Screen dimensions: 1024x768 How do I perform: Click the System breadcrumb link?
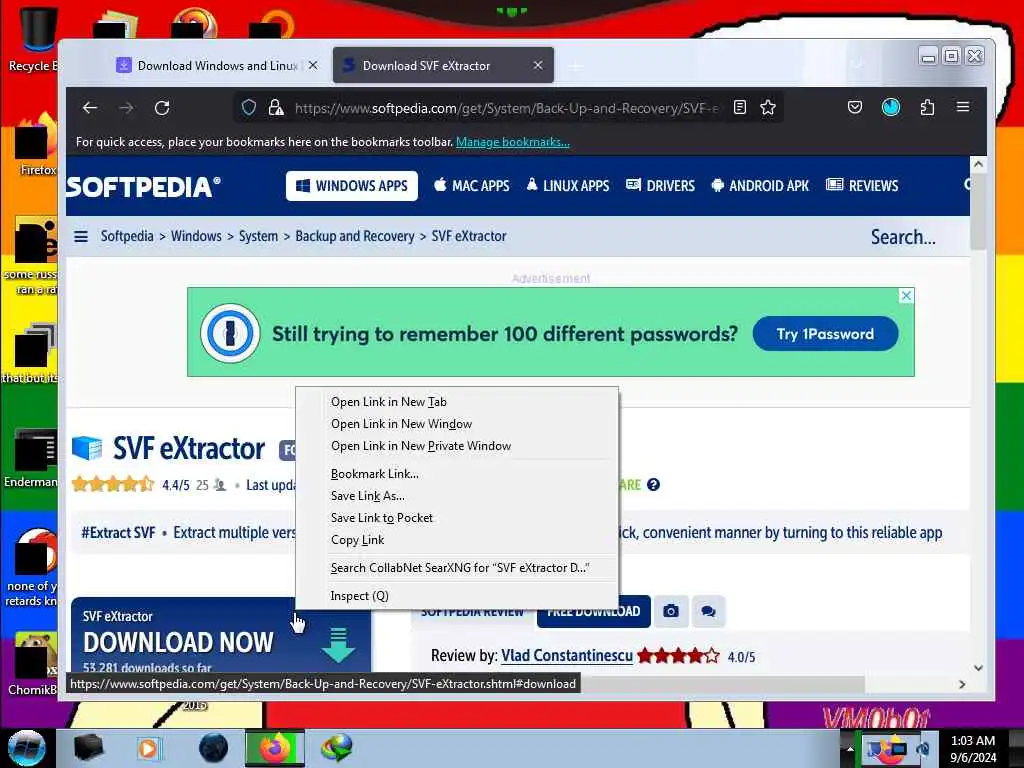[x=258, y=236]
